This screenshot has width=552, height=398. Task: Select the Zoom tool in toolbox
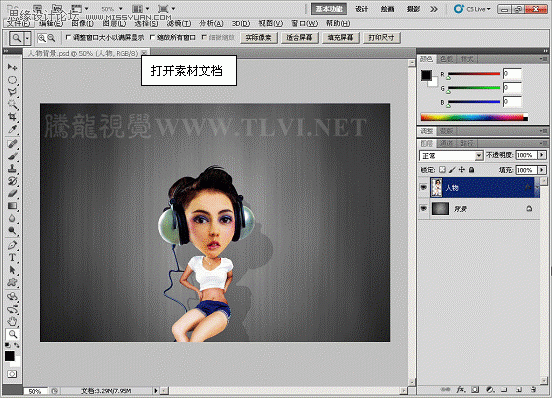[x=12, y=334]
